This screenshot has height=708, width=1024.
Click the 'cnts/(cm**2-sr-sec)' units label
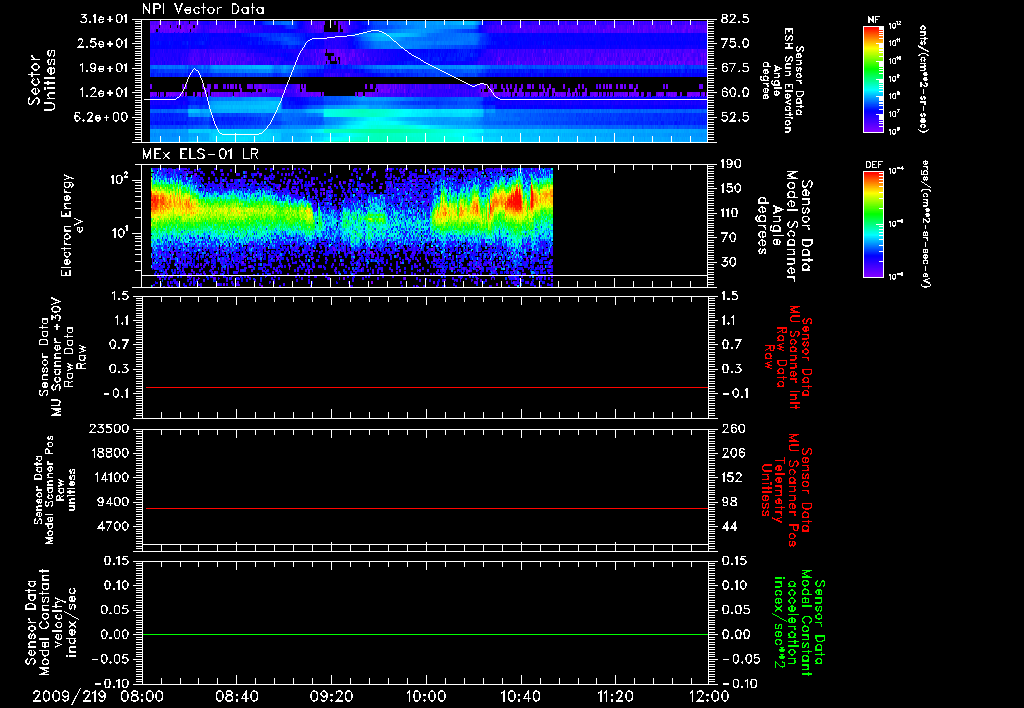click(923, 79)
